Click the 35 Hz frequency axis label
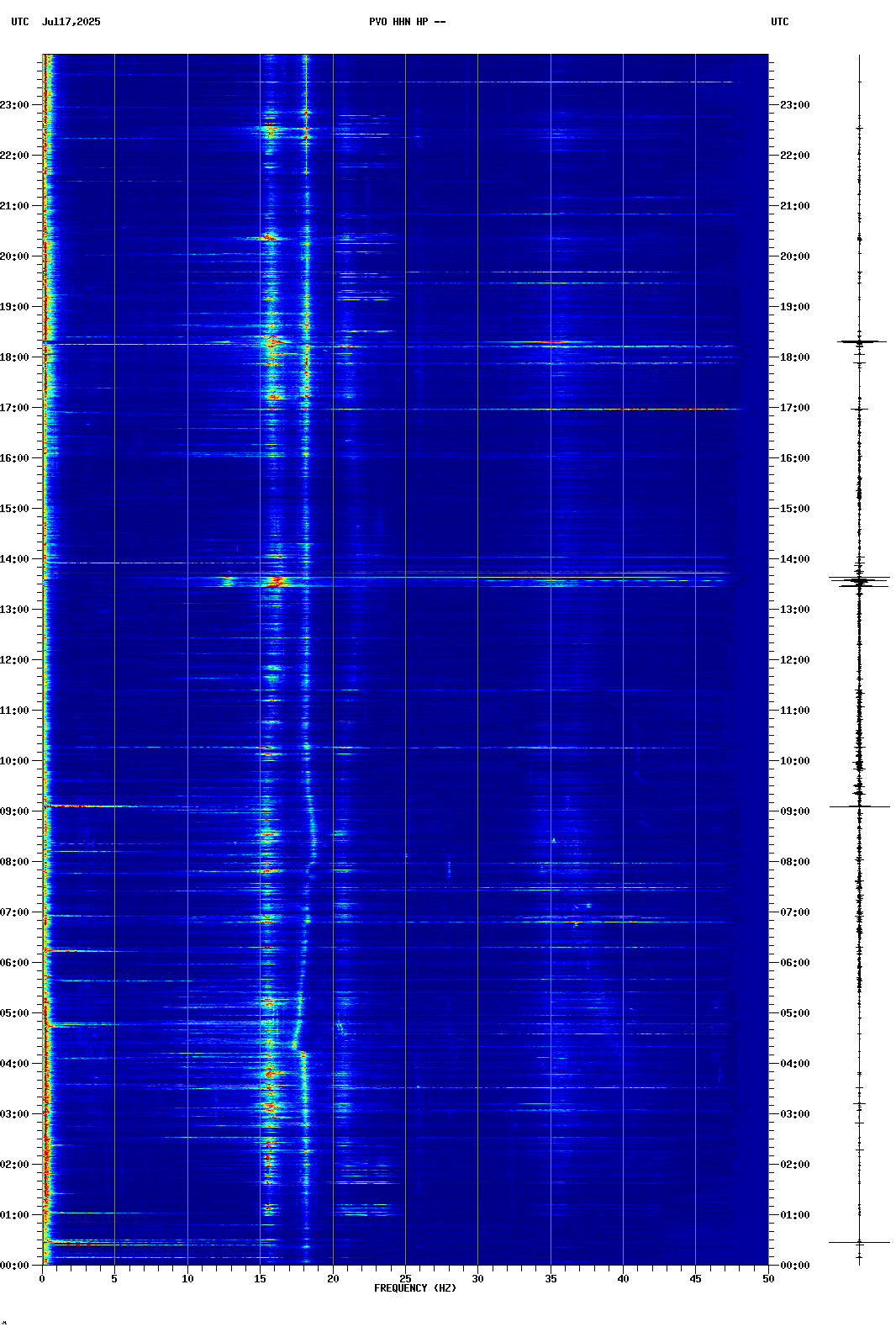The height and width of the screenshot is (1332, 896). pyautogui.click(x=551, y=1279)
